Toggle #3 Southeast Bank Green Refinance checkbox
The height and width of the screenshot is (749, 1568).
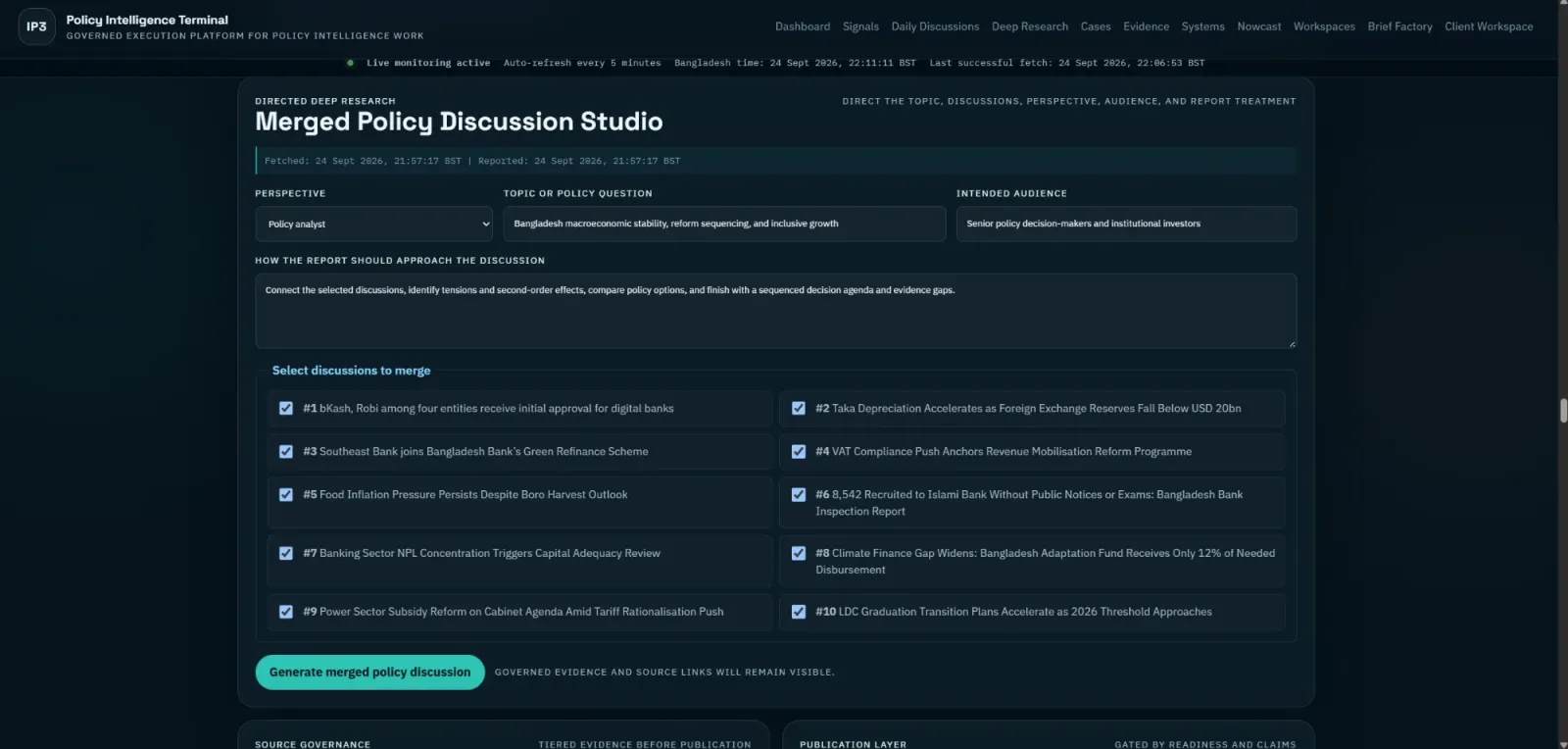[x=286, y=452]
